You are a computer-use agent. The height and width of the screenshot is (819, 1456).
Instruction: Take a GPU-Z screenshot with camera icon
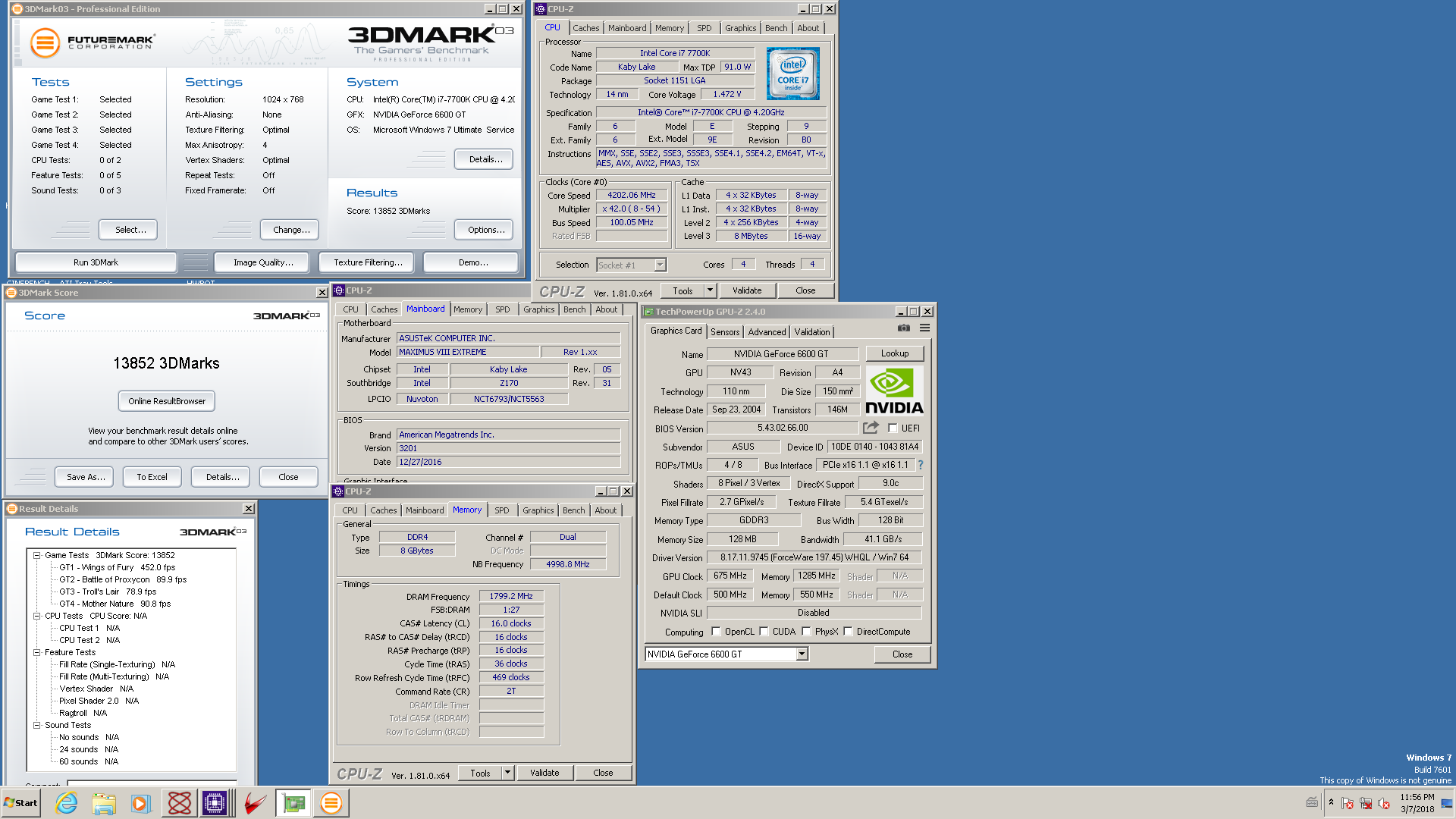pyautogui.click(x=903, y=328)
